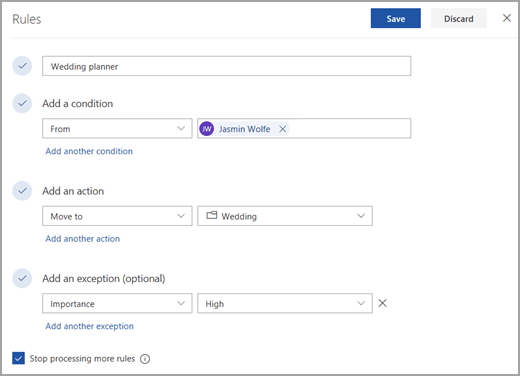Toggle the Stop processing more rules checkbox

tap(18, 358)
